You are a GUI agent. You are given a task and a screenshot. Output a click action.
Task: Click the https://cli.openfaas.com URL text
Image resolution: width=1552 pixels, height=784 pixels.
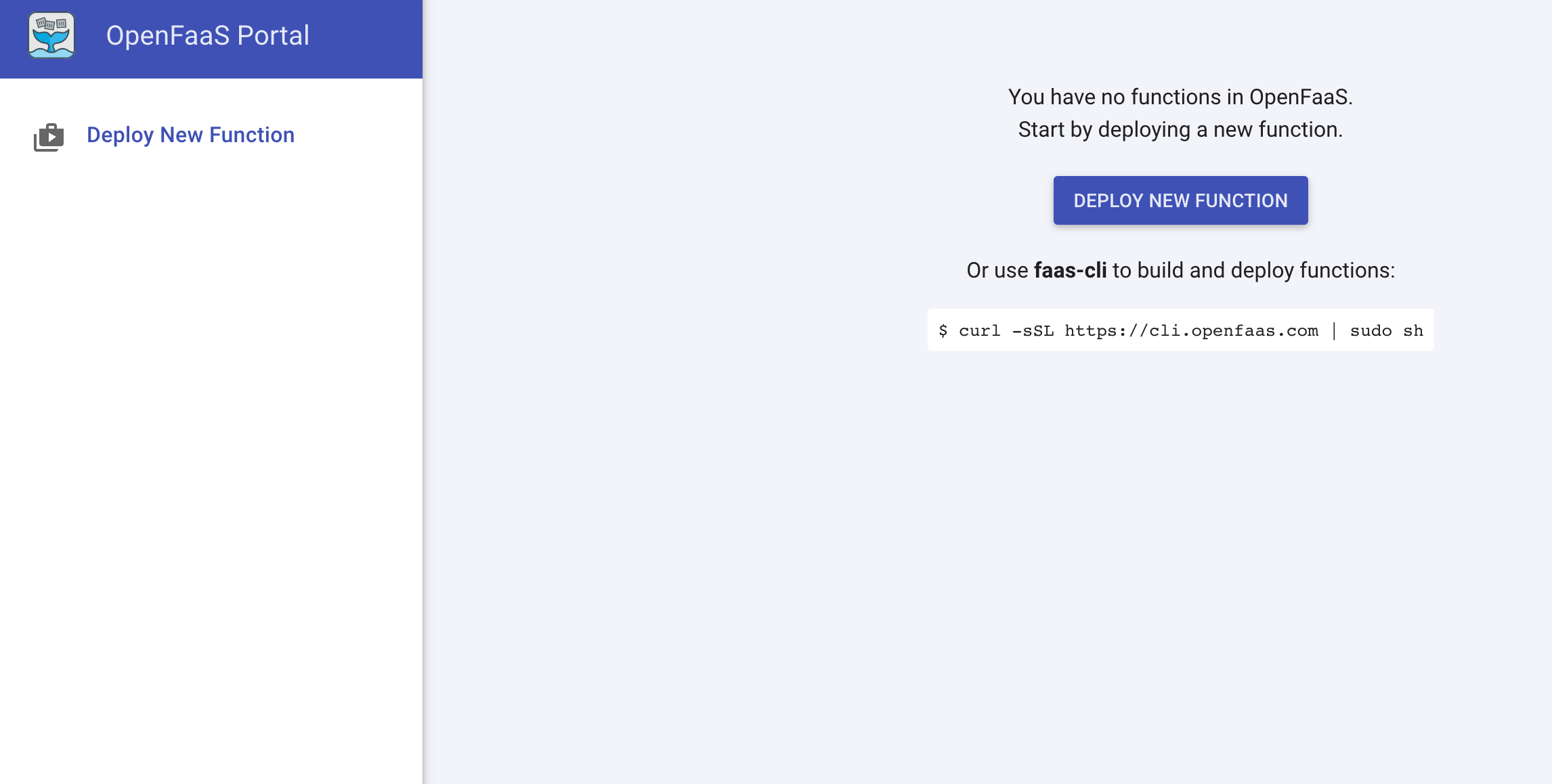pos(1191,330)
